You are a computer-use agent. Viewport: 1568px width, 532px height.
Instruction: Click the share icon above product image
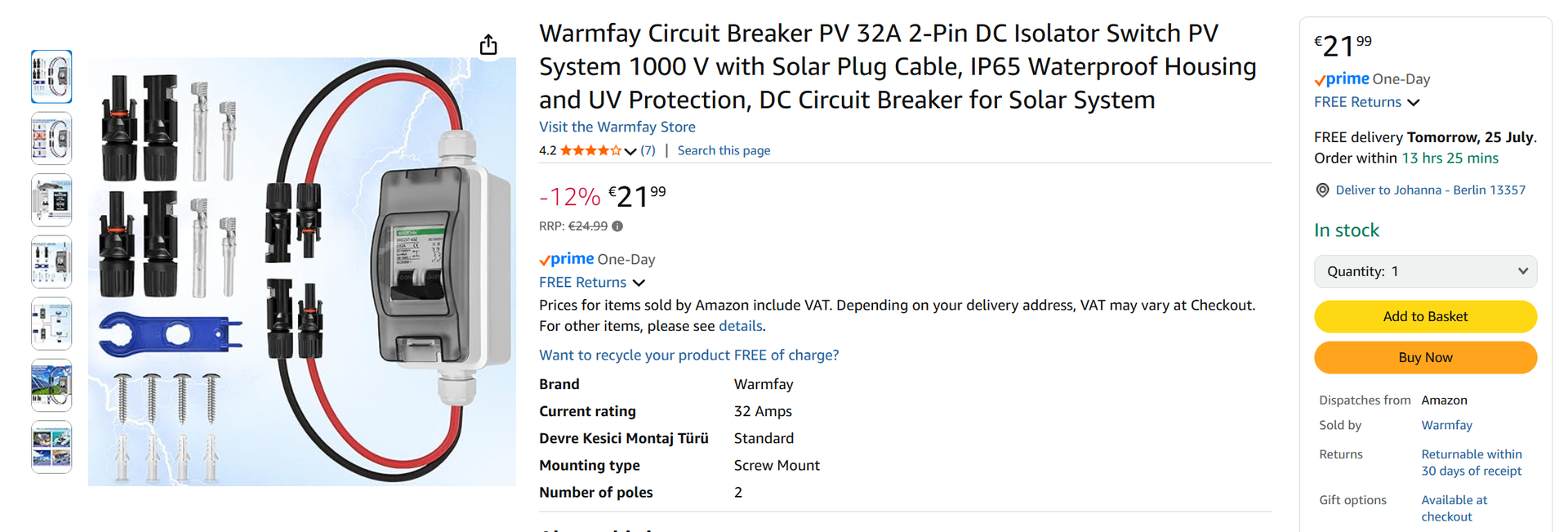click(x=488, y=44)
